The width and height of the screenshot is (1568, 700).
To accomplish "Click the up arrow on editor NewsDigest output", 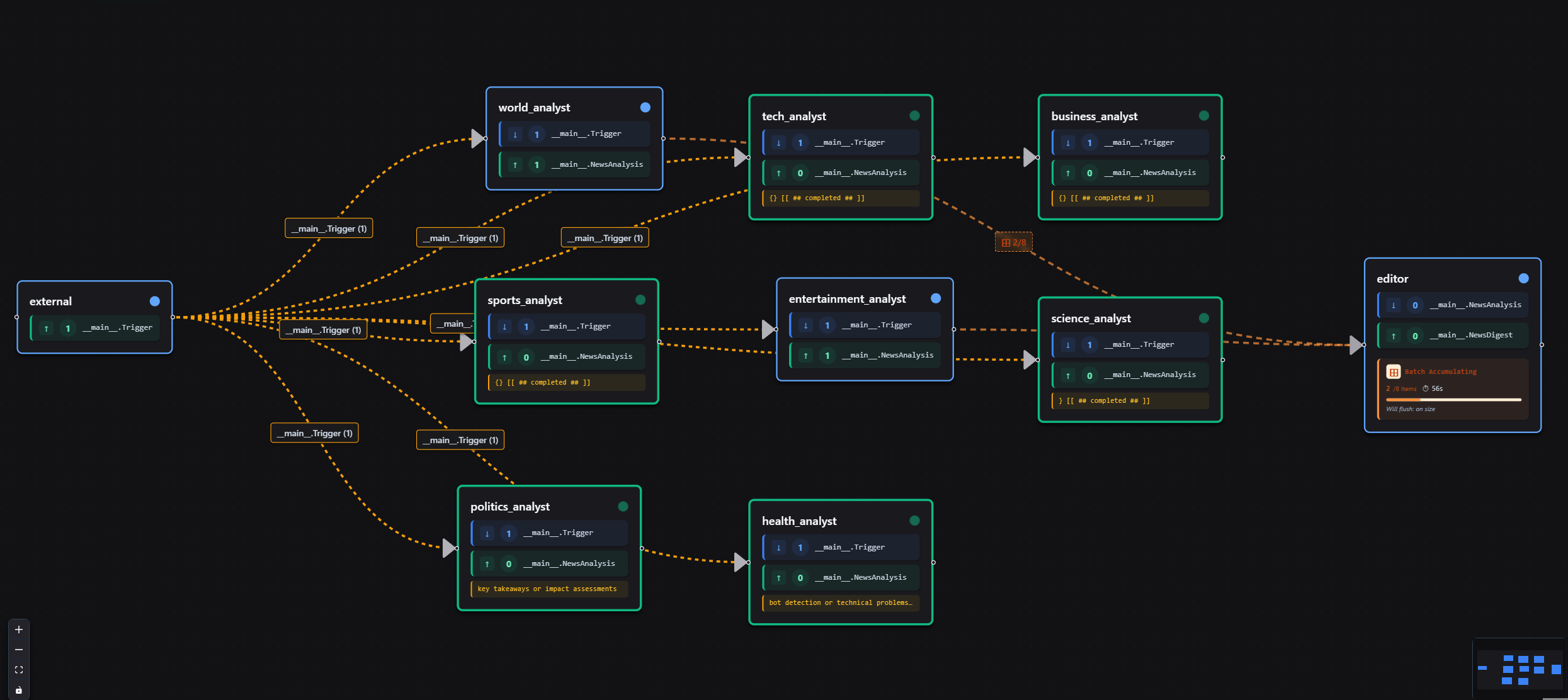I will pos(1393,336).
